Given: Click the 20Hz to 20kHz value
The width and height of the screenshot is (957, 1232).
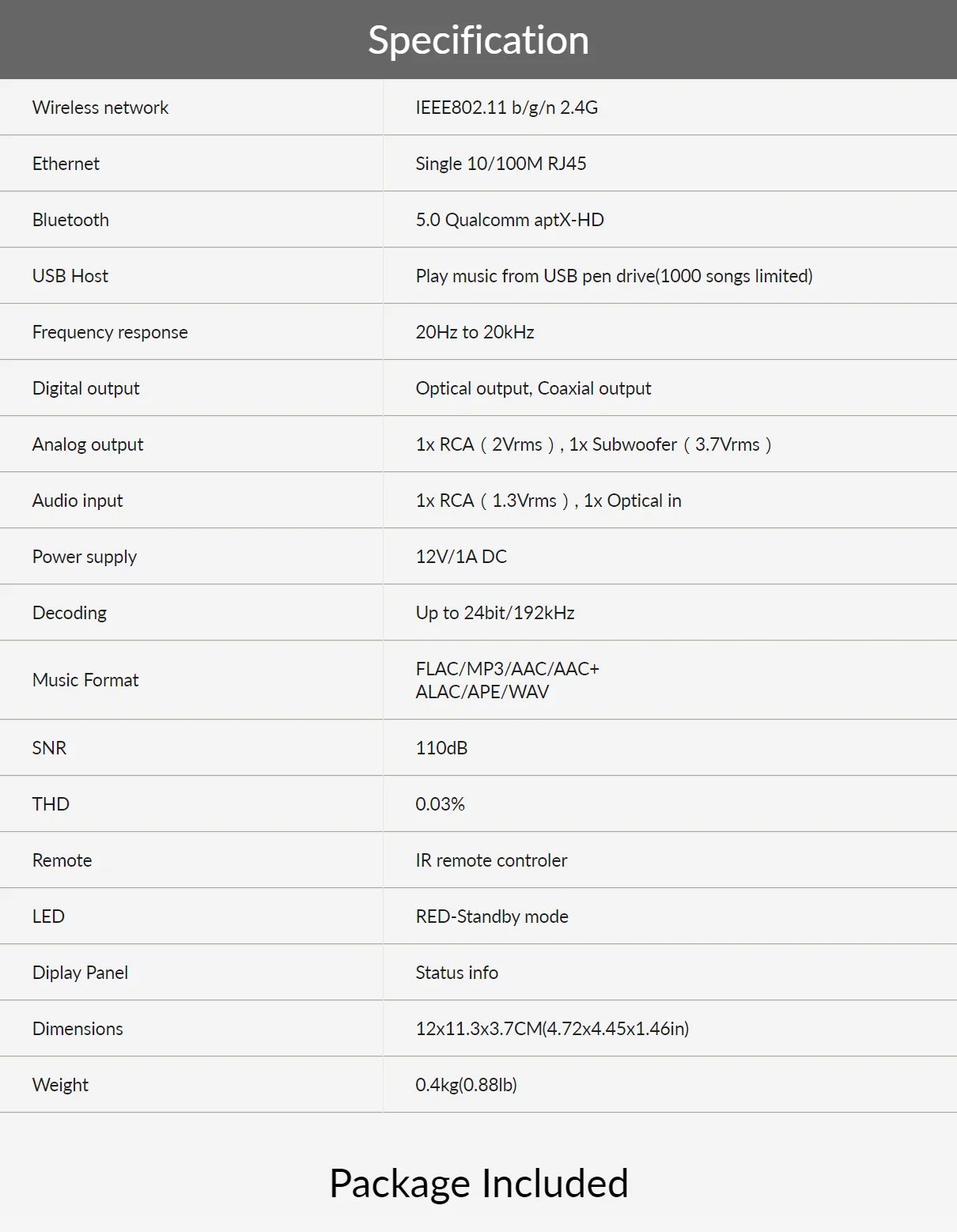Looking at the screenshot, I should [x=475, y=332].
